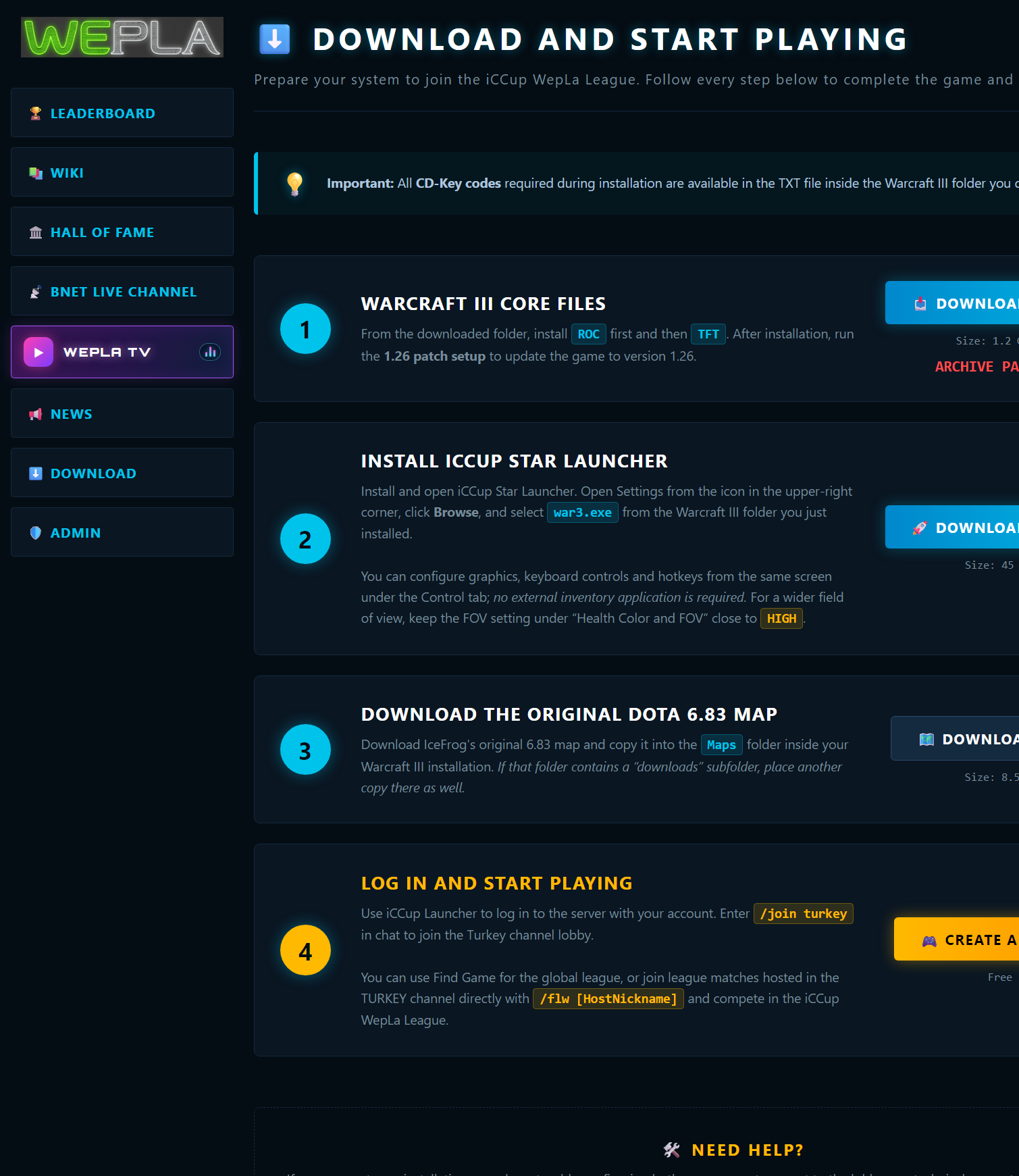Open the News section

(122, 413)
